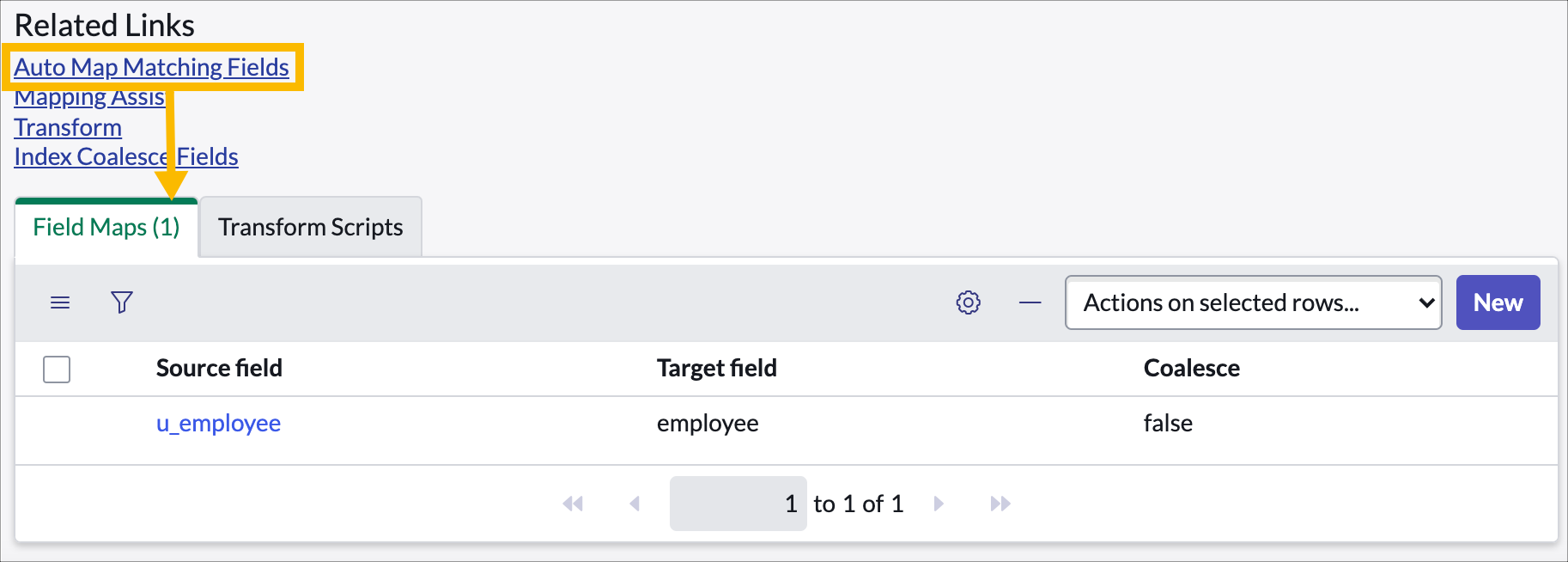Click the New button
1568x562 pixels.
[x=1498, y=302]
